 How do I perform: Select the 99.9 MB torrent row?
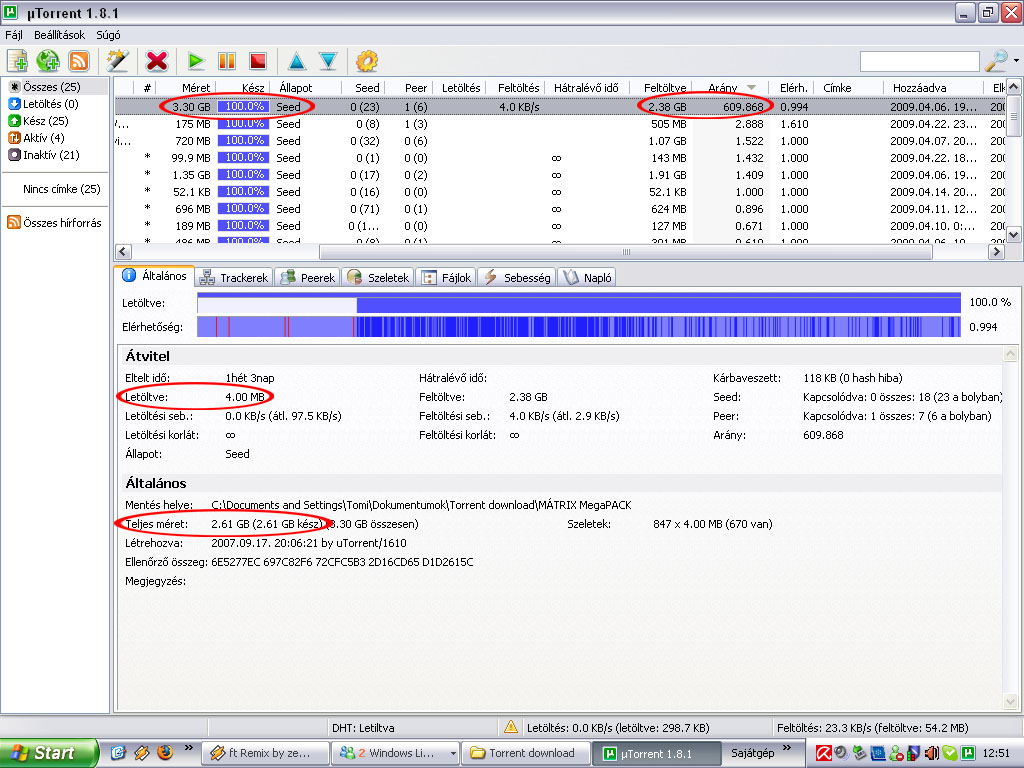point(560,158)
